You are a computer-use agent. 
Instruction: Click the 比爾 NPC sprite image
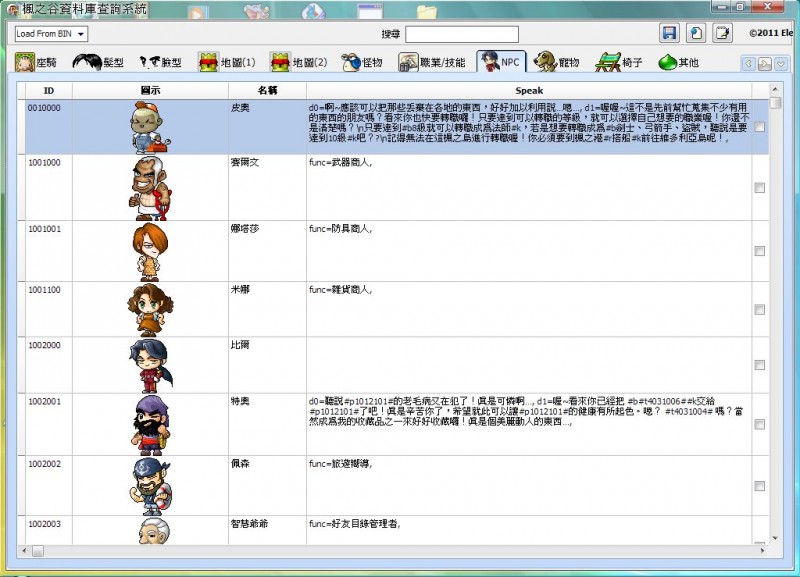(x=151, y=366)
